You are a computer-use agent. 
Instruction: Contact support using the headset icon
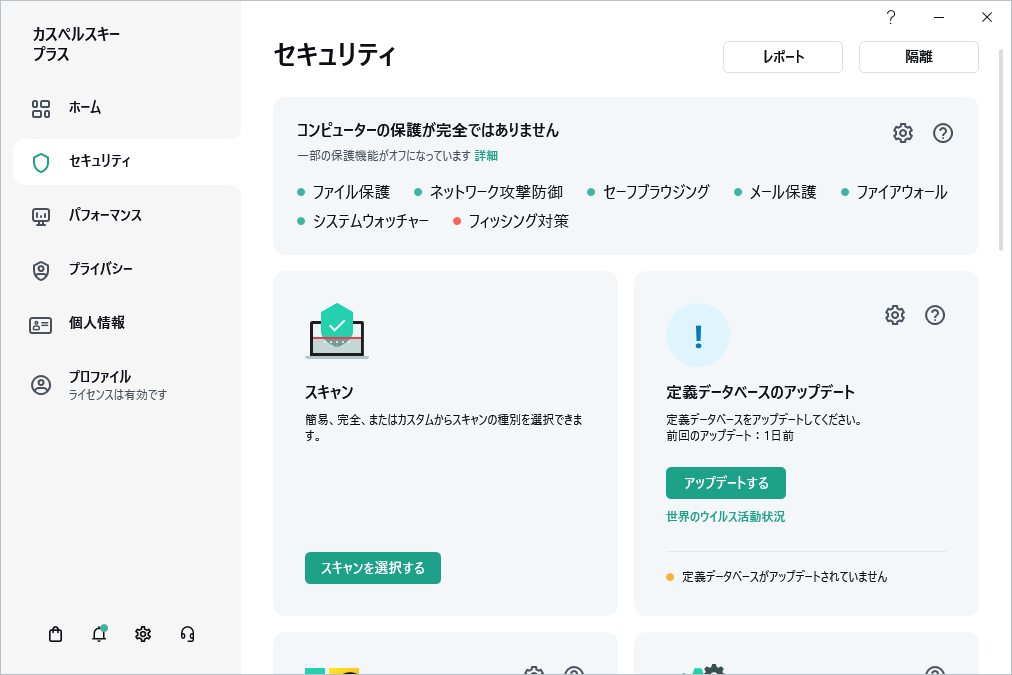(187, 634)
